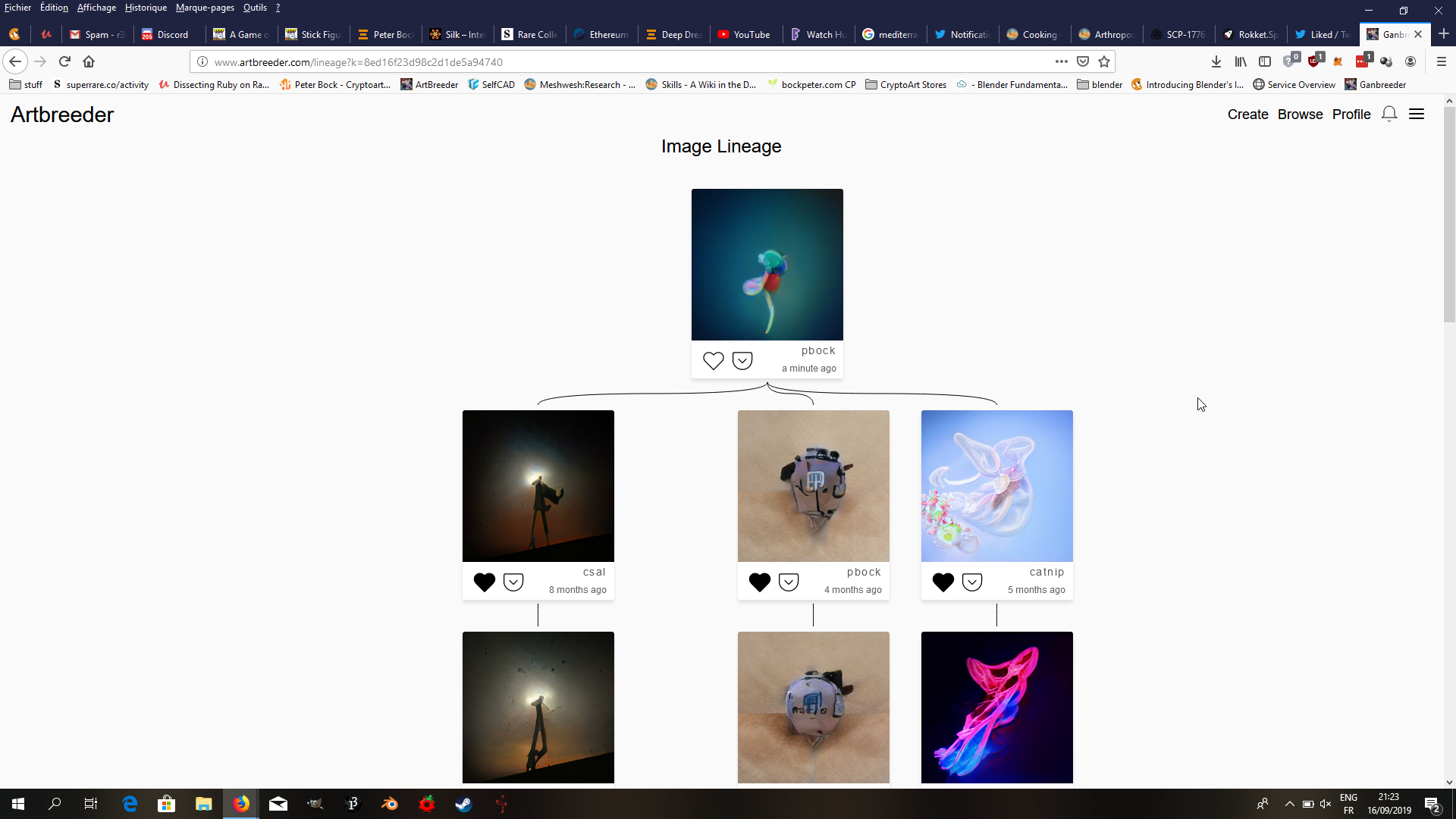Click the Browse link
The image size is (1456, 819).
pos(1300,114)
